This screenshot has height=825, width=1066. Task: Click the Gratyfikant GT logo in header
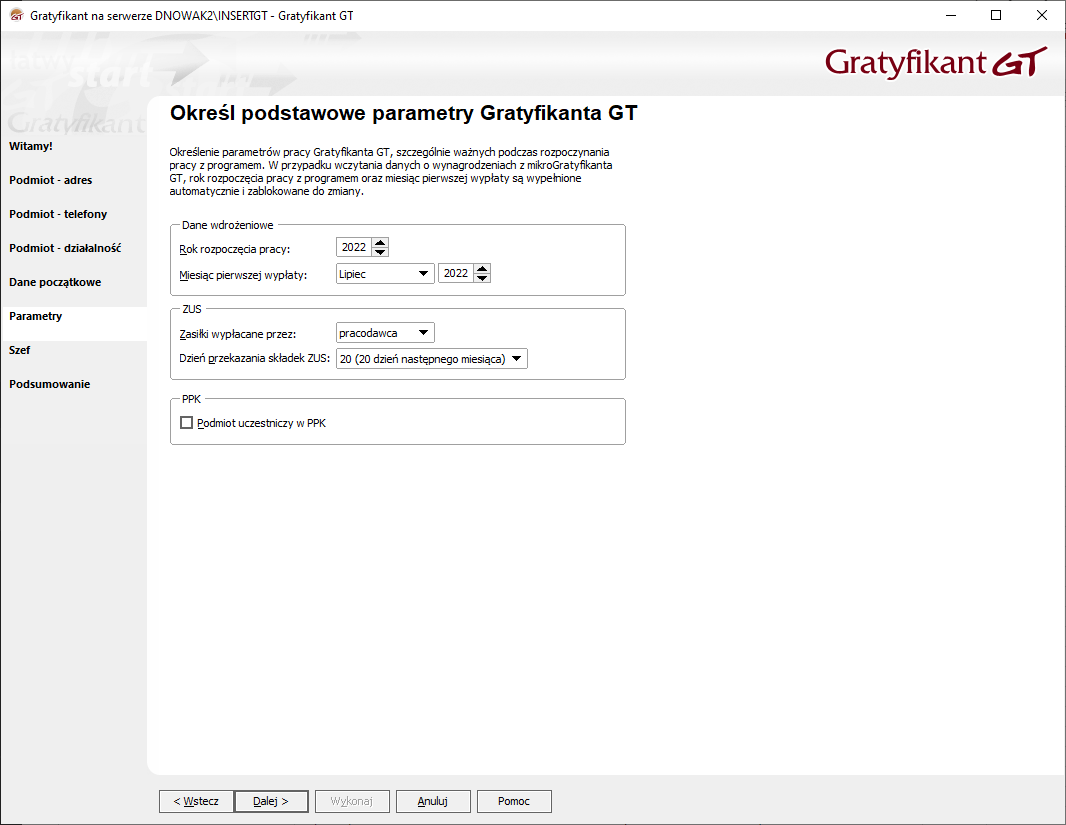[935, 63]
